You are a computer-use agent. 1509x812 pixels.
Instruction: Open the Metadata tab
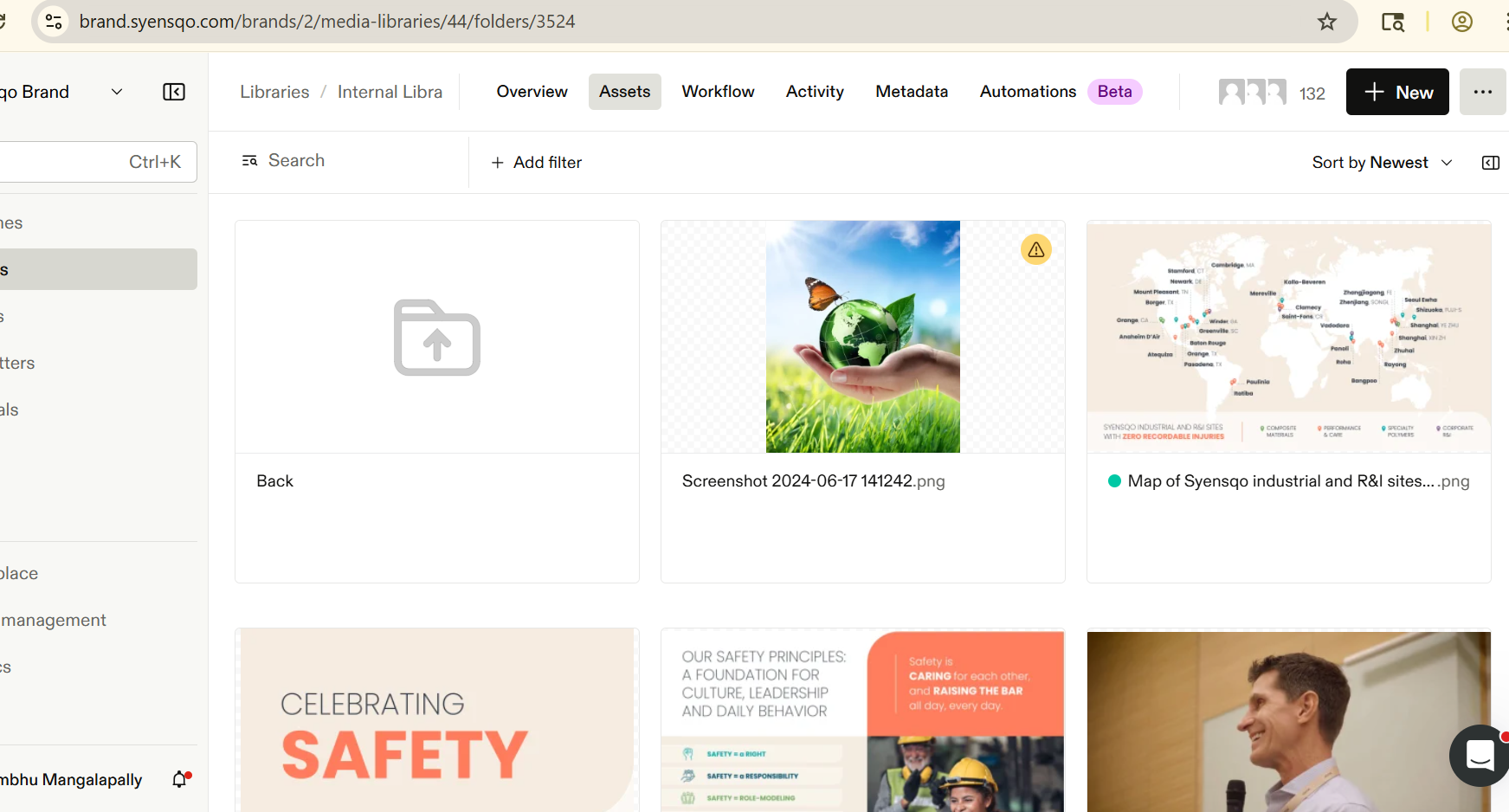pyautogui.click(x=911, y=92)
